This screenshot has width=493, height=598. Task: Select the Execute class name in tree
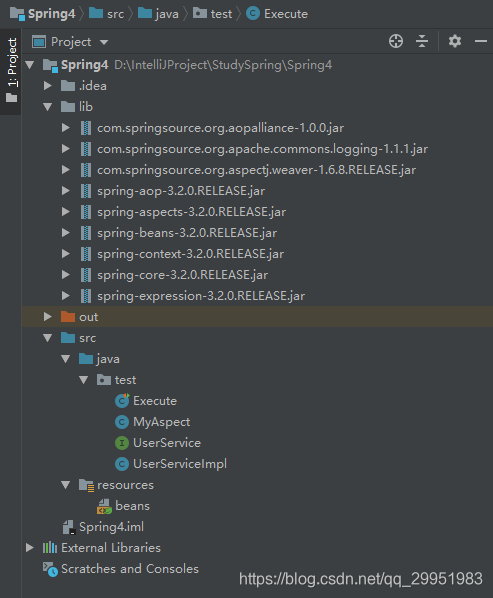[x=155, y=401]
